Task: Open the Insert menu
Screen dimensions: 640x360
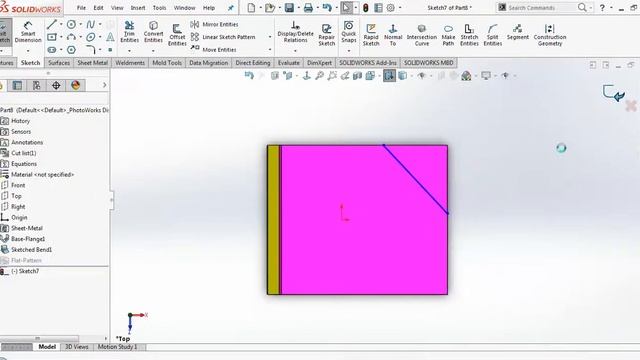Action: [138, 8]
